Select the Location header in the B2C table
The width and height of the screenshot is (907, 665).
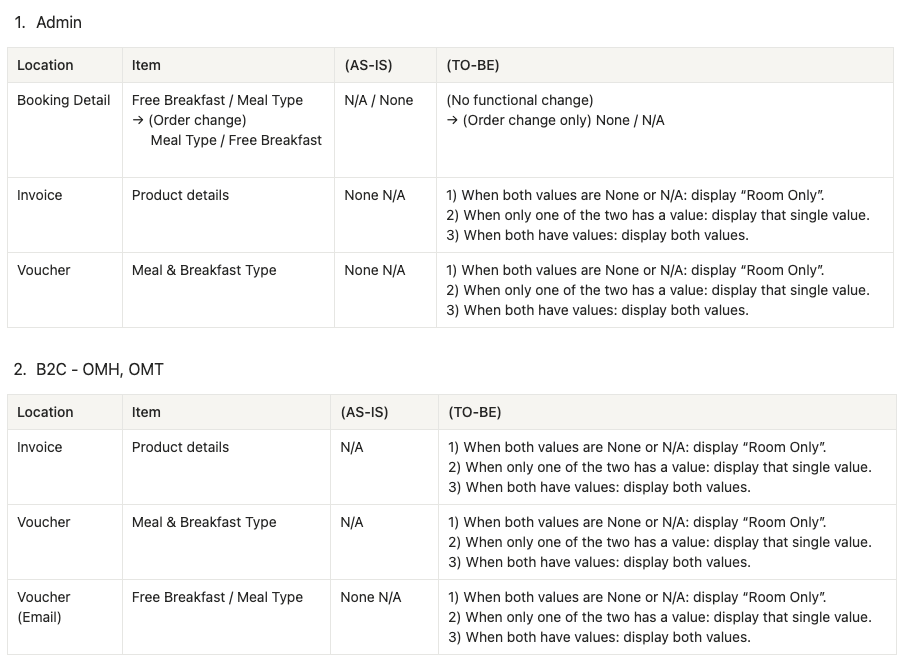click(45, 412)
